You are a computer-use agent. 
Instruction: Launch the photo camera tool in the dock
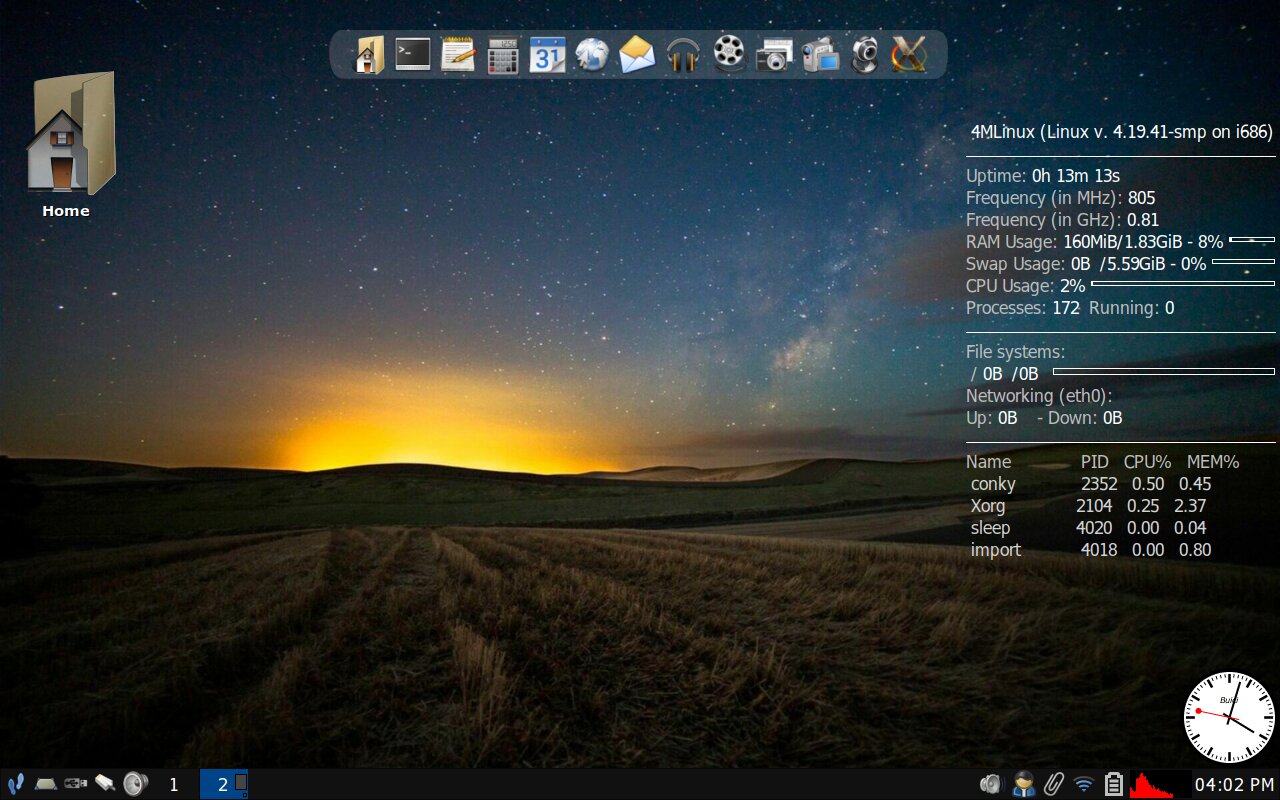pos(772,55)
